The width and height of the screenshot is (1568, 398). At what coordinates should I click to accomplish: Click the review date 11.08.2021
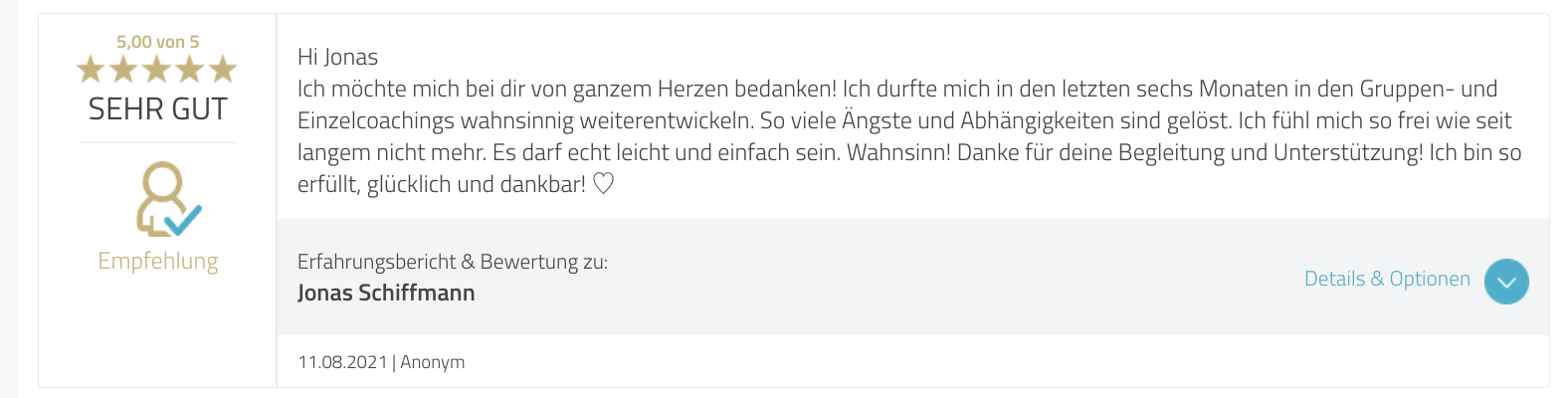click(342, 362)
